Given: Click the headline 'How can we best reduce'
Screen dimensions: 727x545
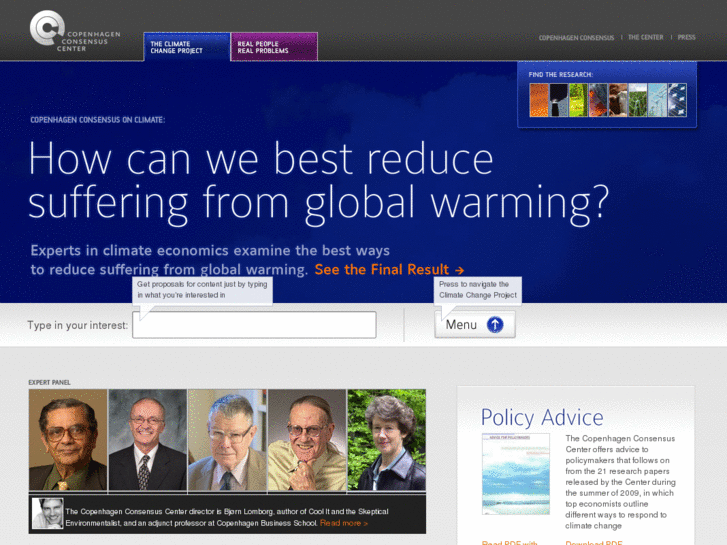Looking at the screenshot, I should pos(261,159).
